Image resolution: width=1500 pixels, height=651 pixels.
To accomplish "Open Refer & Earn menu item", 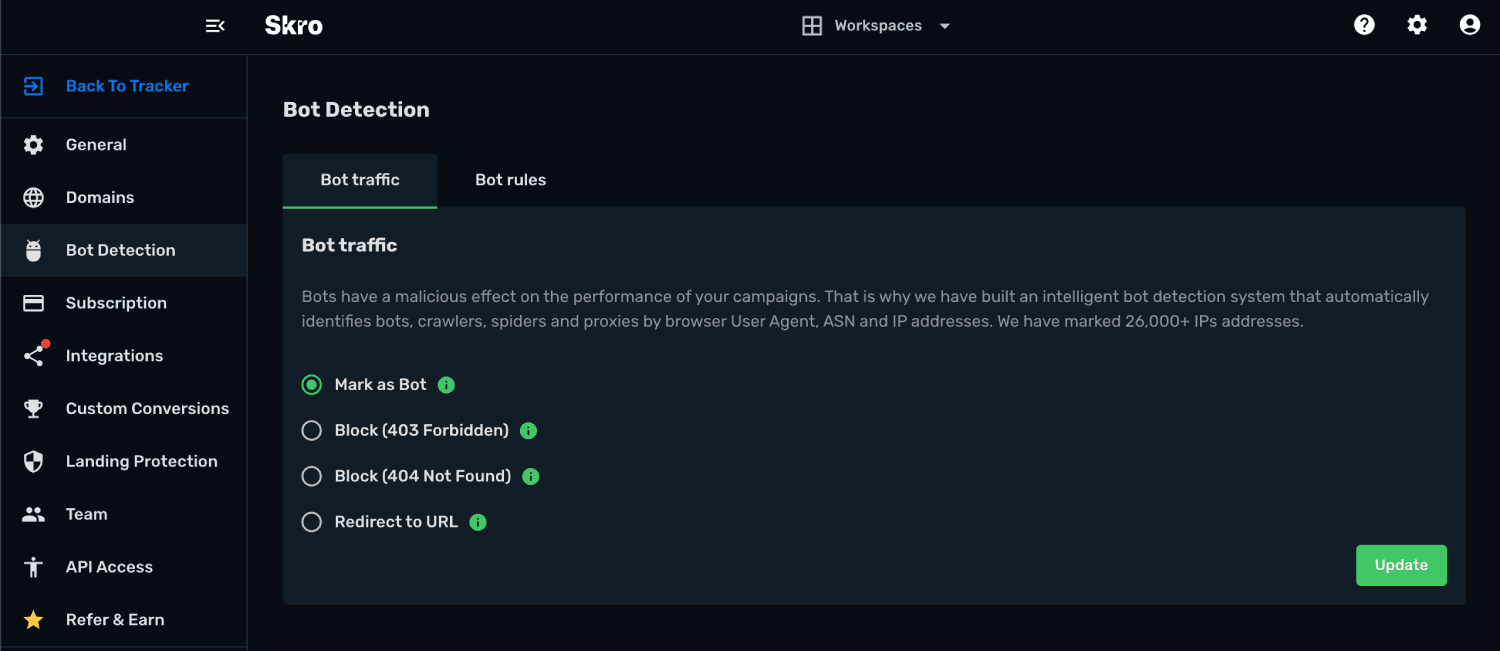I will 123,620.
